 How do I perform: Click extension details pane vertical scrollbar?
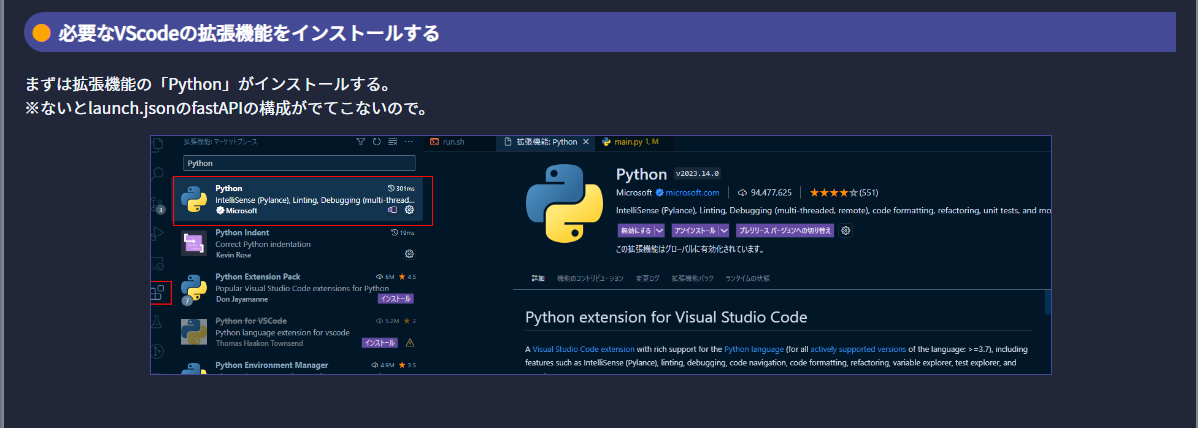point(1048,303)
